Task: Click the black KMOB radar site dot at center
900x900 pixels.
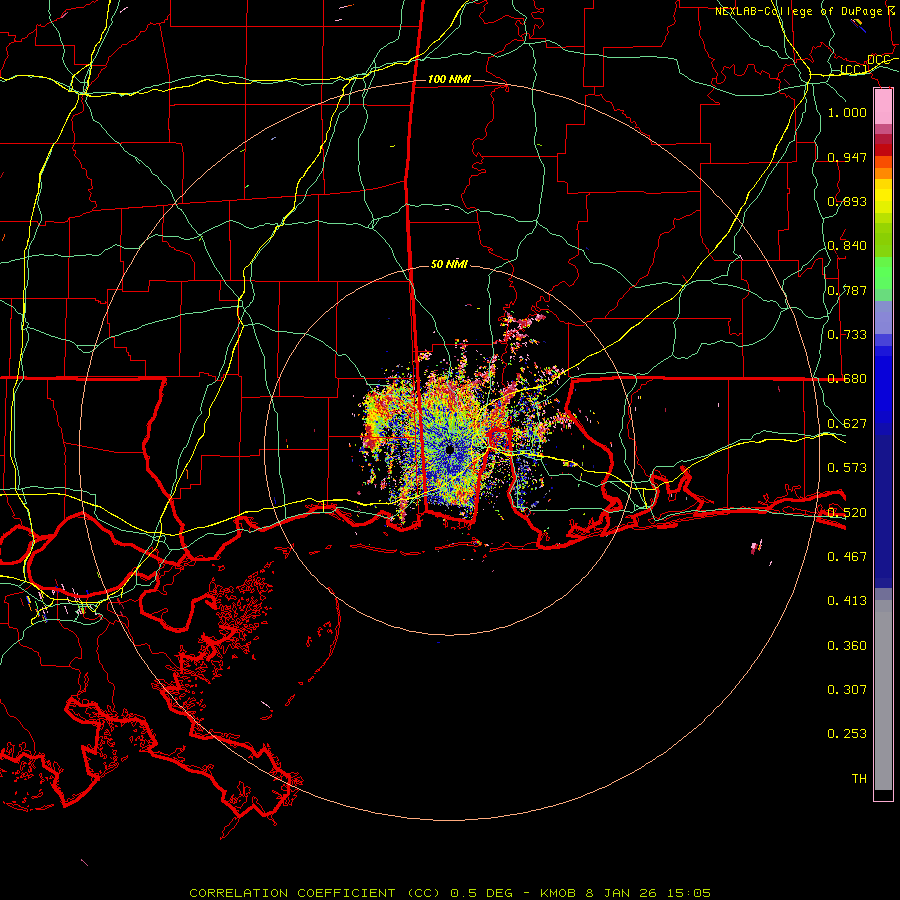Action: click(x=450, y=449)
